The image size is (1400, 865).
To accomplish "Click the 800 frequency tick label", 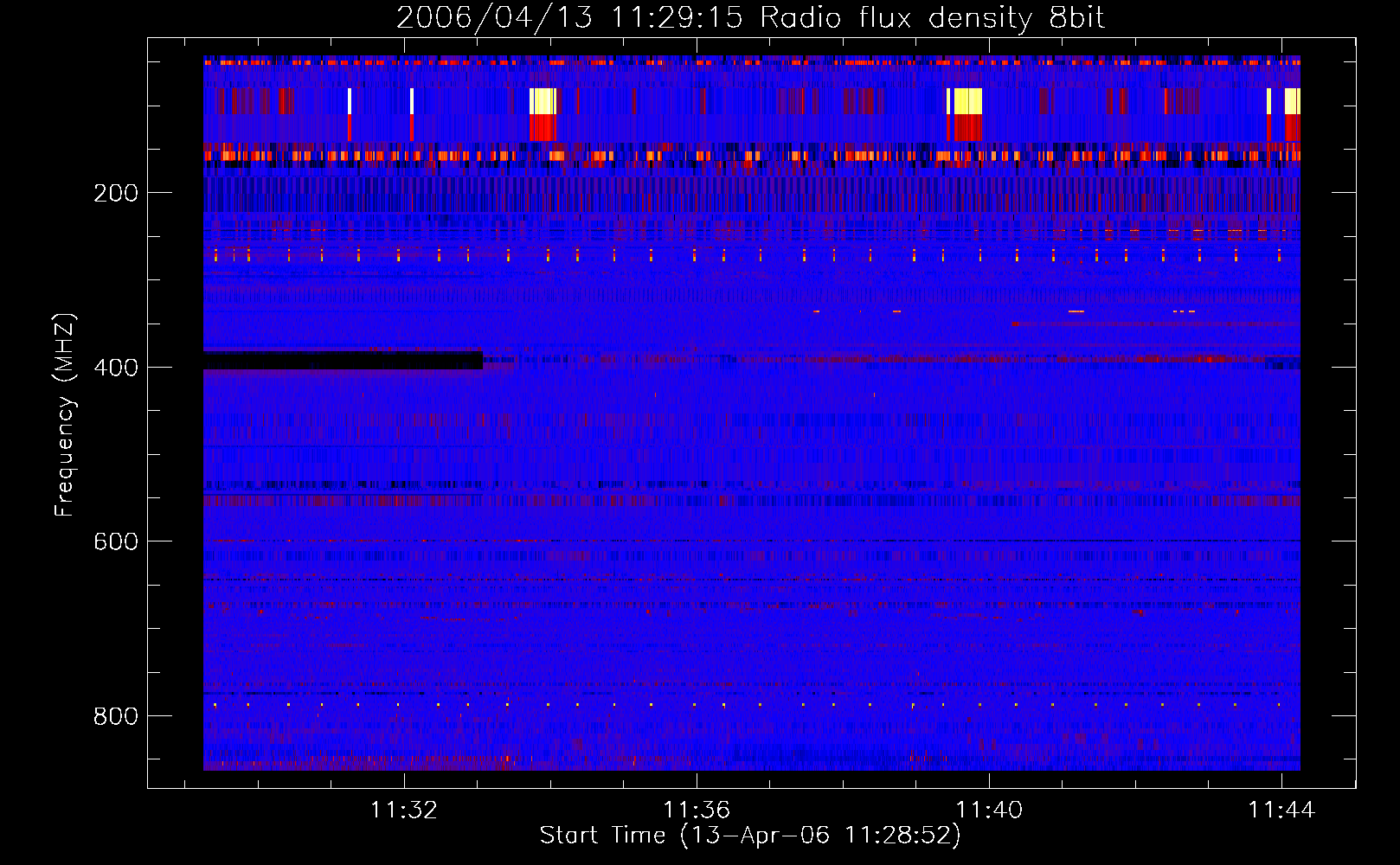I will tap(116, 716).
